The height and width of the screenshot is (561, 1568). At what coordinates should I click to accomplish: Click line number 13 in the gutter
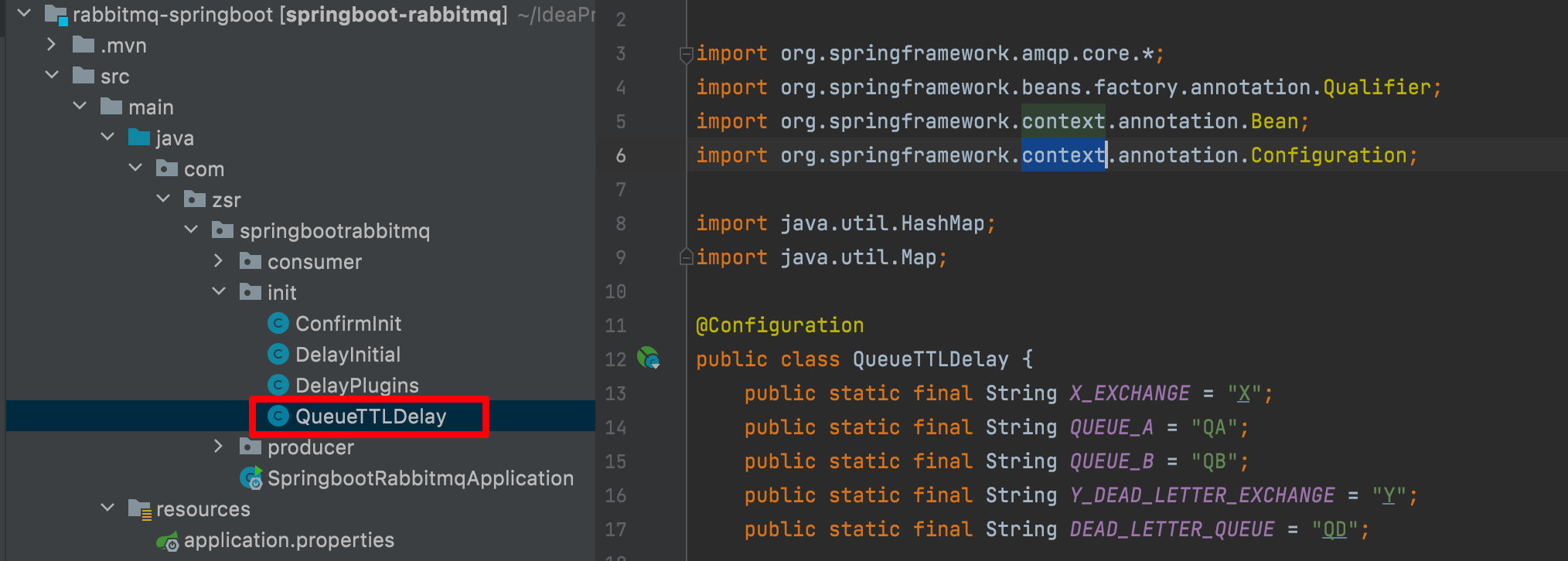tap(615, 393)
